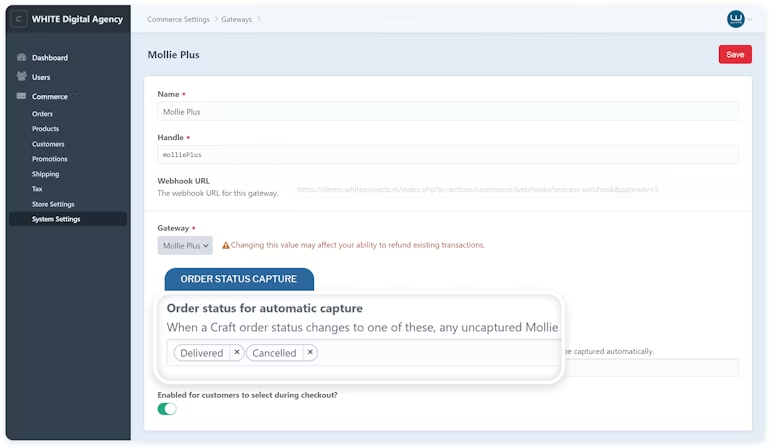Open the Mollie Plus gateway dropdown
Image resolution: width=770 pixels, height=448 pixels.
tap(185, 245)
